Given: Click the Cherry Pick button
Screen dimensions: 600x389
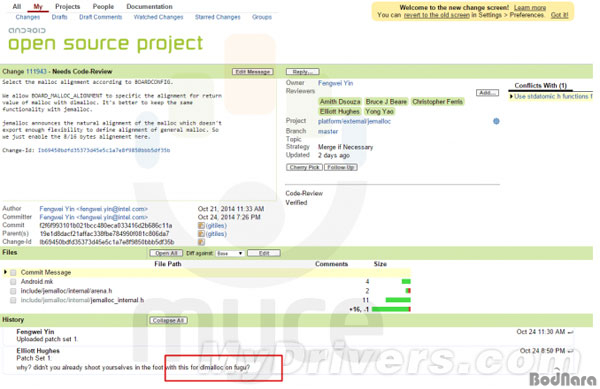Looking at the screenshot, I should click(x=304, y=167).
